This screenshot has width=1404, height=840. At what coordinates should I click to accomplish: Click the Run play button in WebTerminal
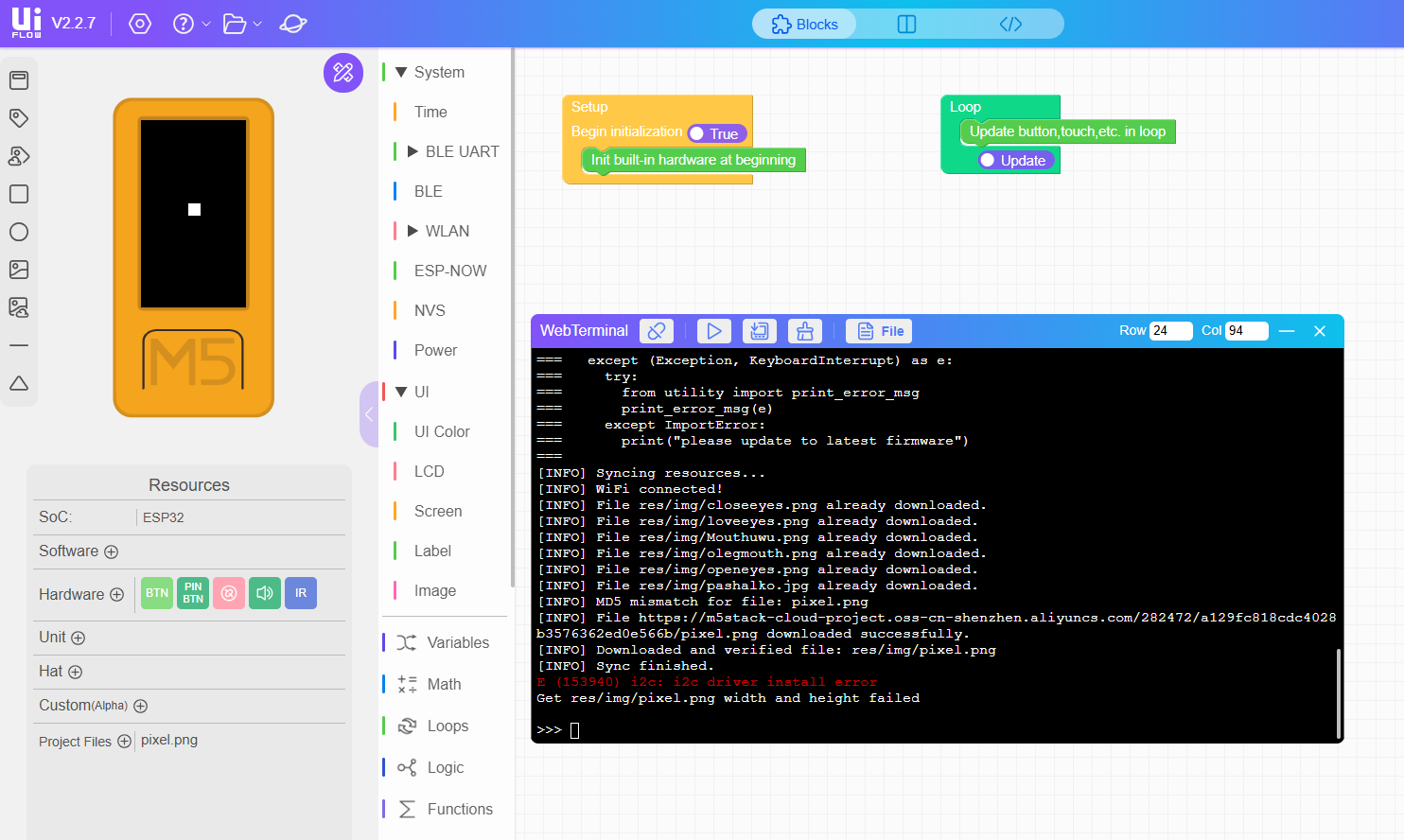714,331
